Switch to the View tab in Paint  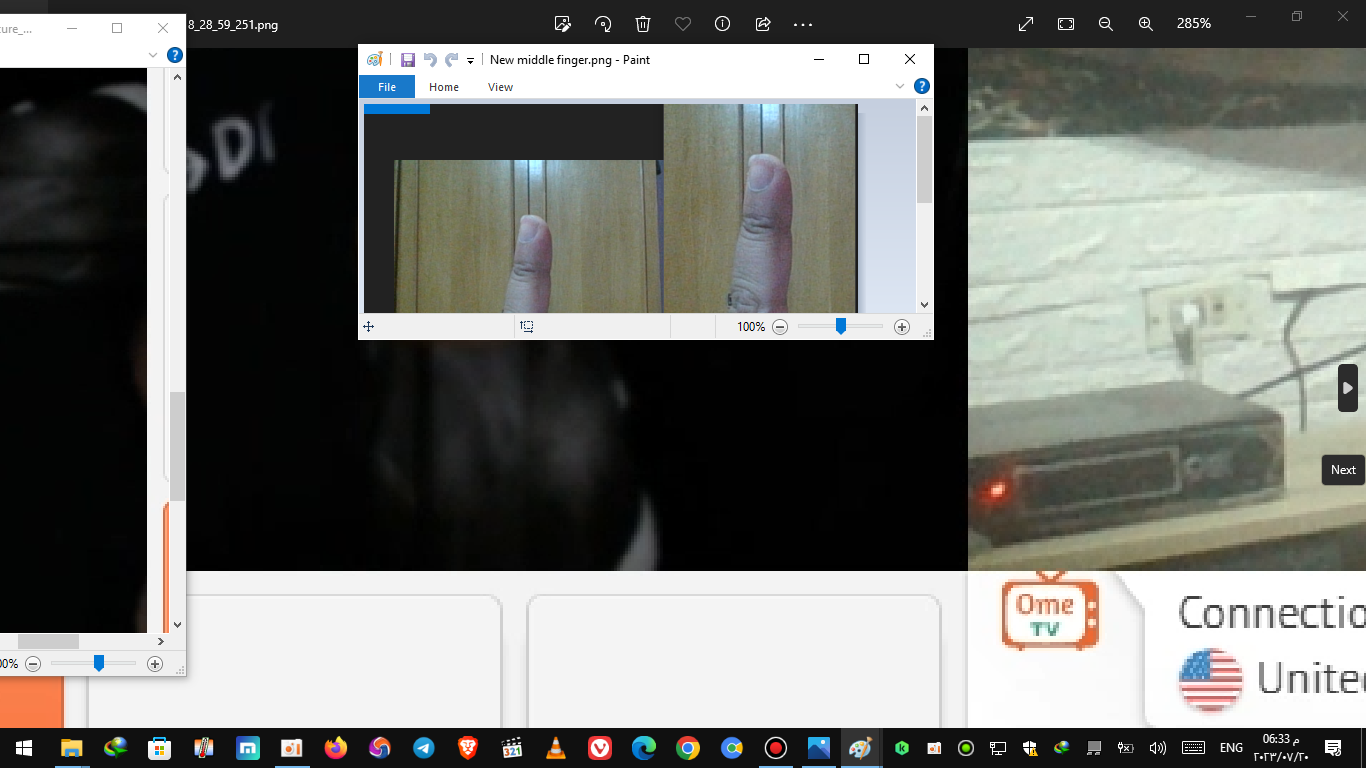(500, 87)
